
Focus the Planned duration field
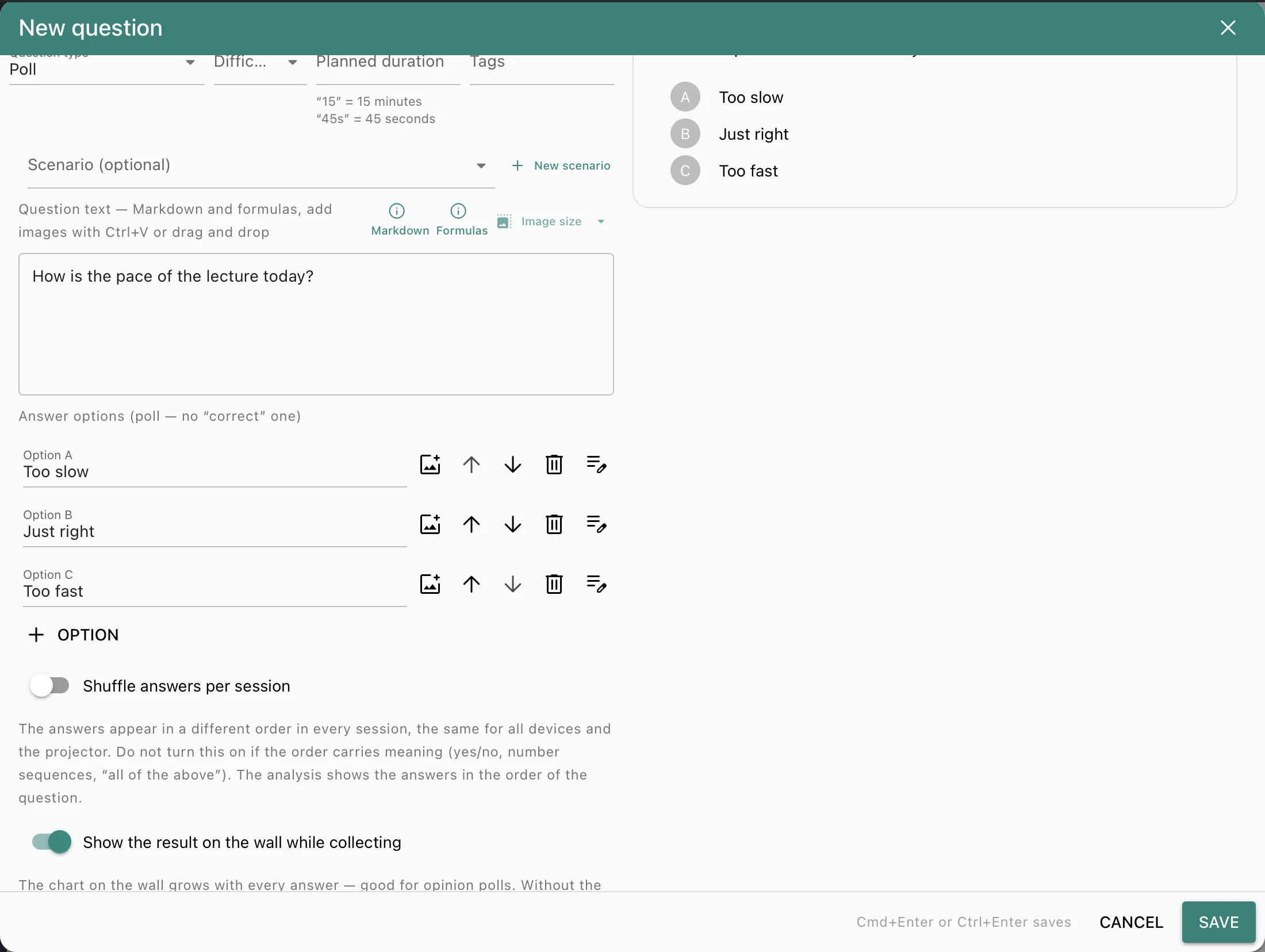(x=388, y=69)
